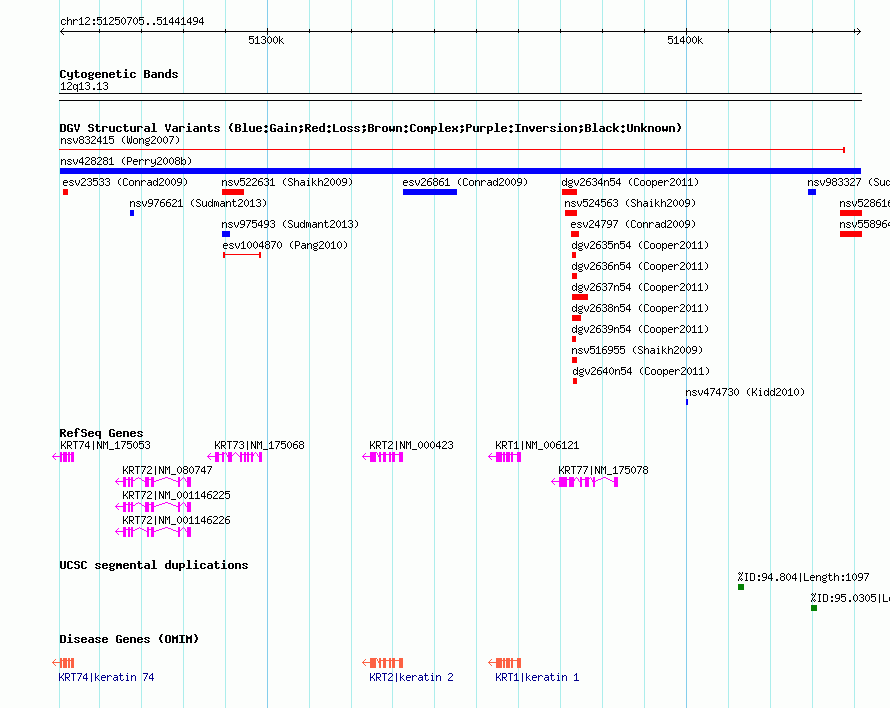The height and width of the screenshot is (708, 890).
Task: Select dgv2640n54 (Cooper2011) entry
Action: click(641, 371)
